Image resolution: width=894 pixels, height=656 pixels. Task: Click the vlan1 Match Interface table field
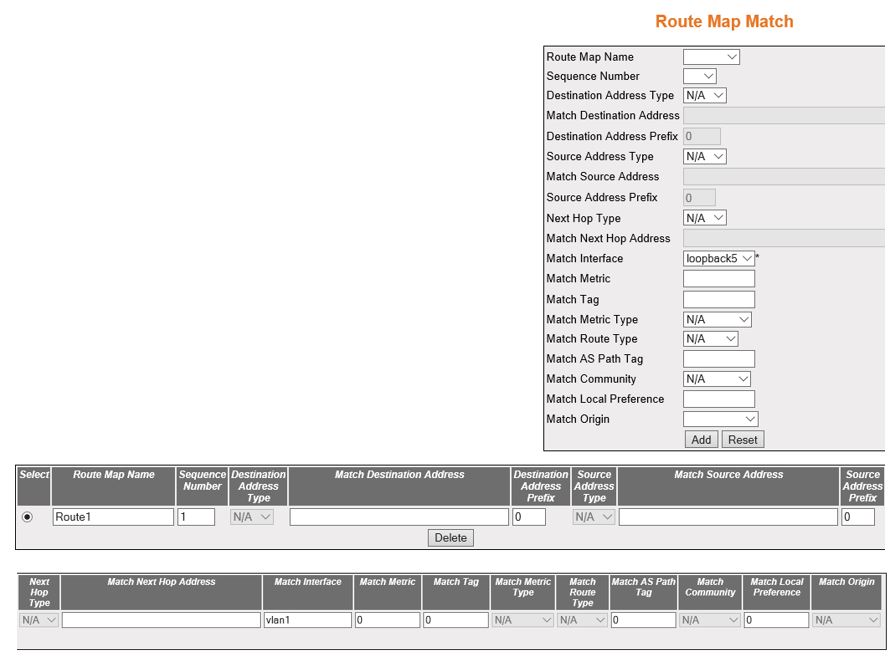[307, 620]
